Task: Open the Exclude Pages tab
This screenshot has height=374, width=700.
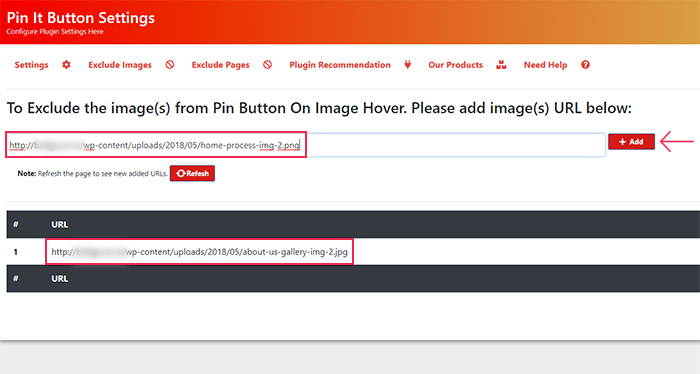Action: (221, 65)
